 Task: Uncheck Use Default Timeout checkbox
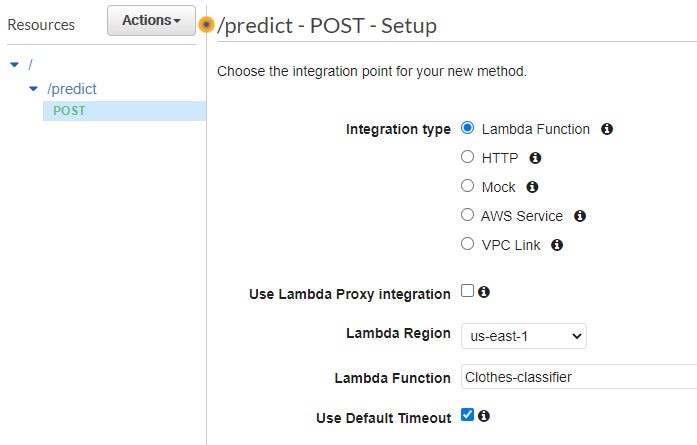468,416
